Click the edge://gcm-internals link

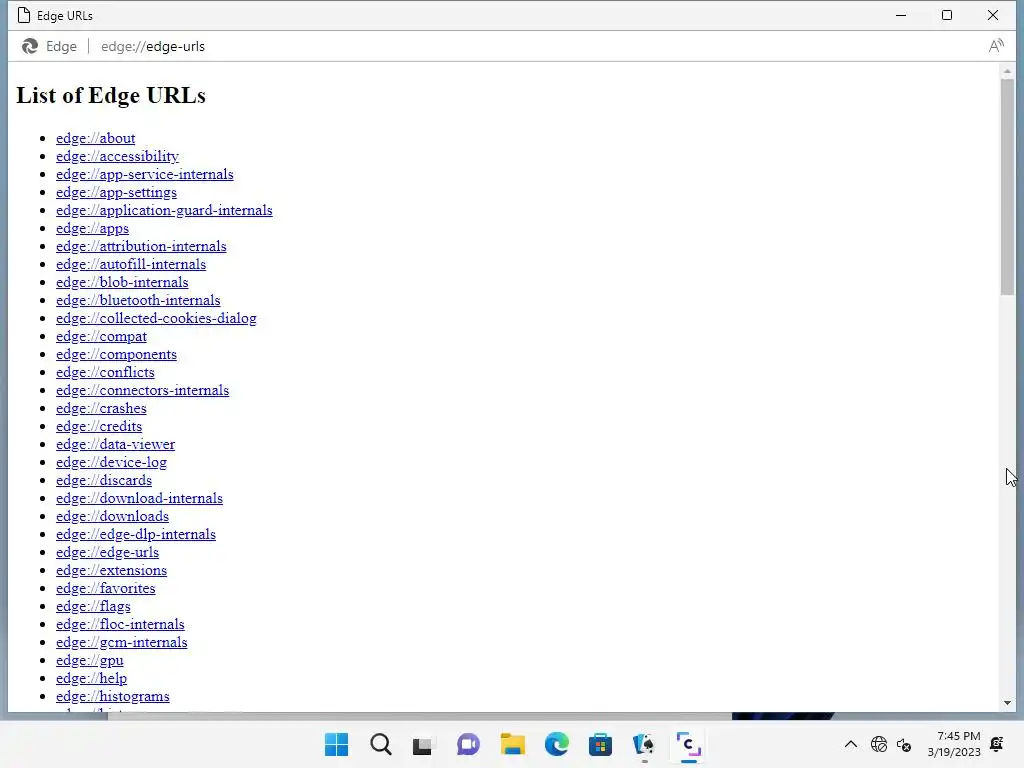(x=121, y=643)
